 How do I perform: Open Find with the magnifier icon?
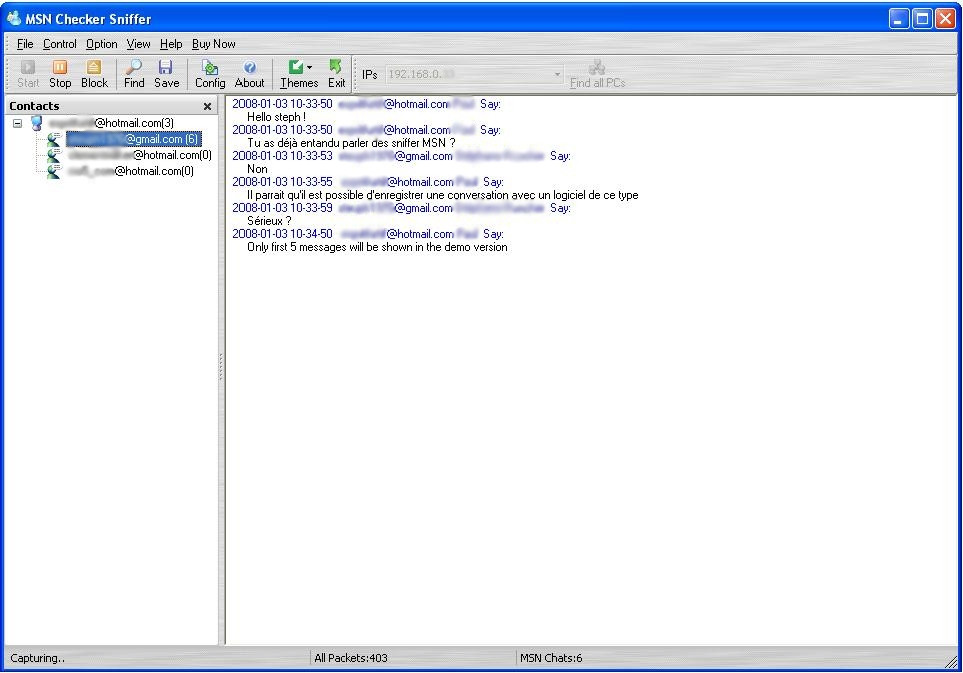tap(134, 67)
